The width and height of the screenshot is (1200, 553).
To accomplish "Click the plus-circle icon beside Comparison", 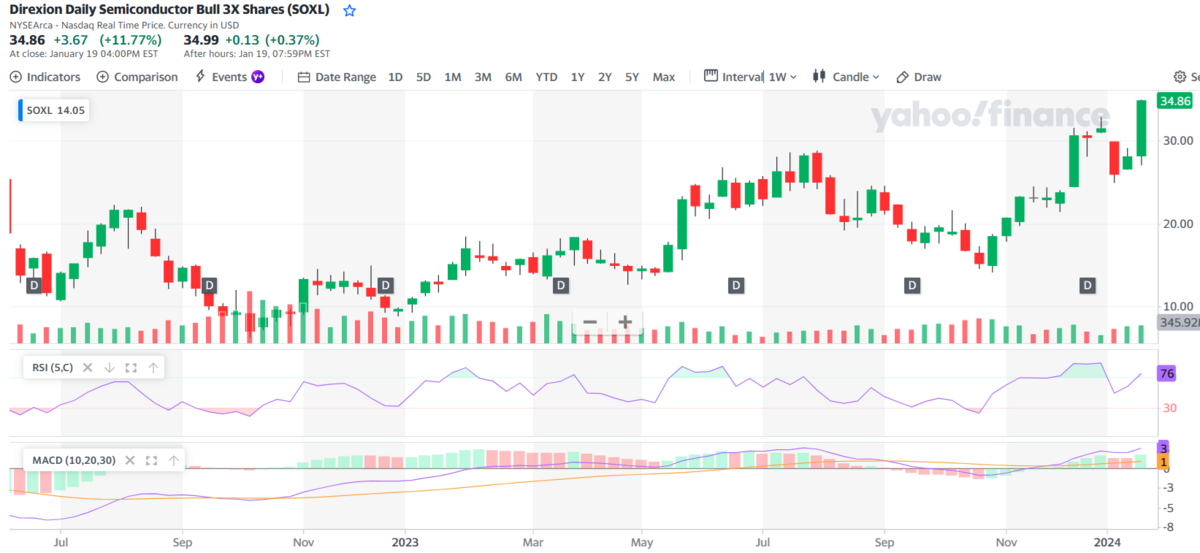I will 103,77.
